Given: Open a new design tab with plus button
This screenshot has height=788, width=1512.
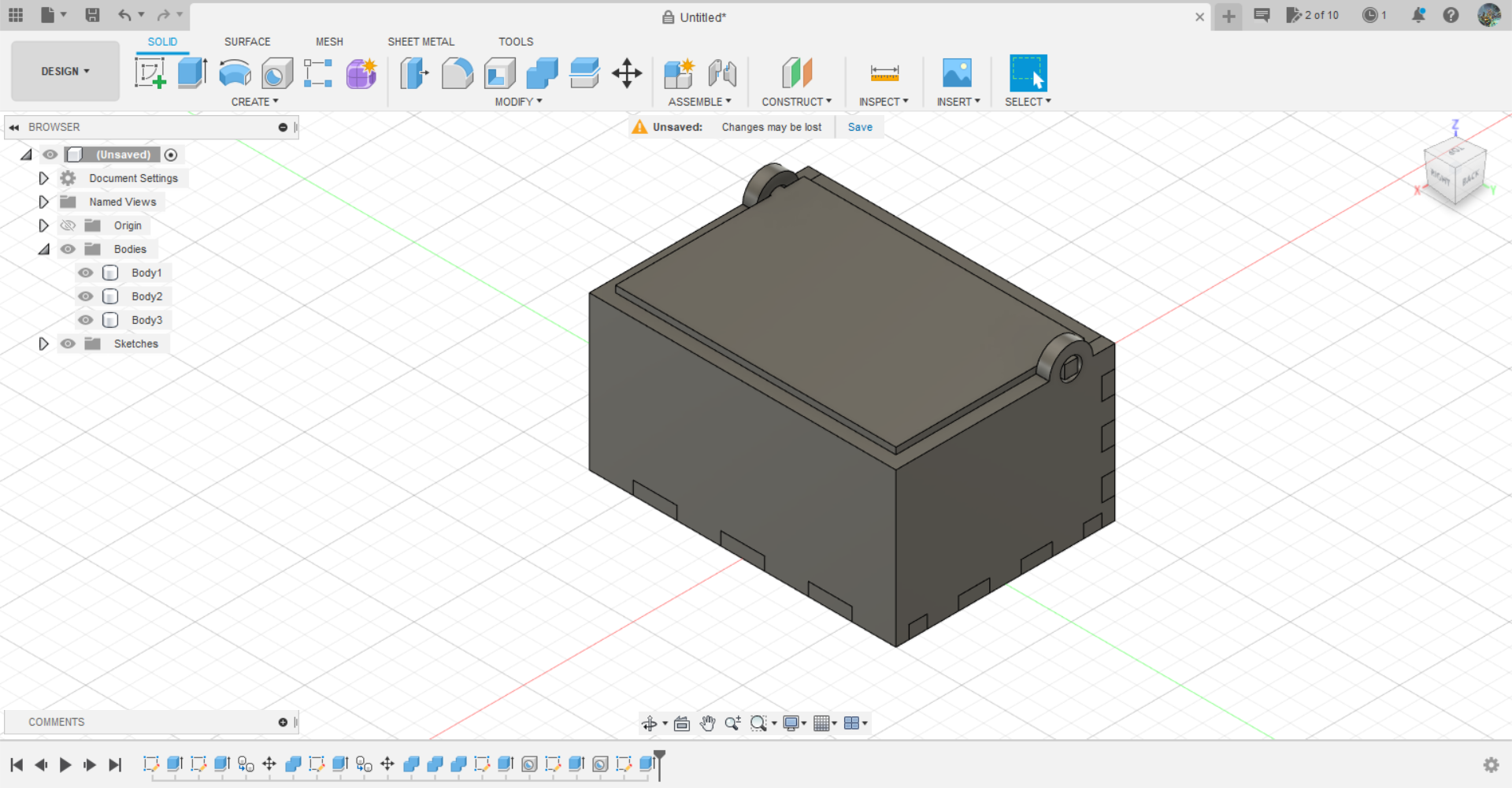Looking at the screenshot, I should [x=1228, y=16].
